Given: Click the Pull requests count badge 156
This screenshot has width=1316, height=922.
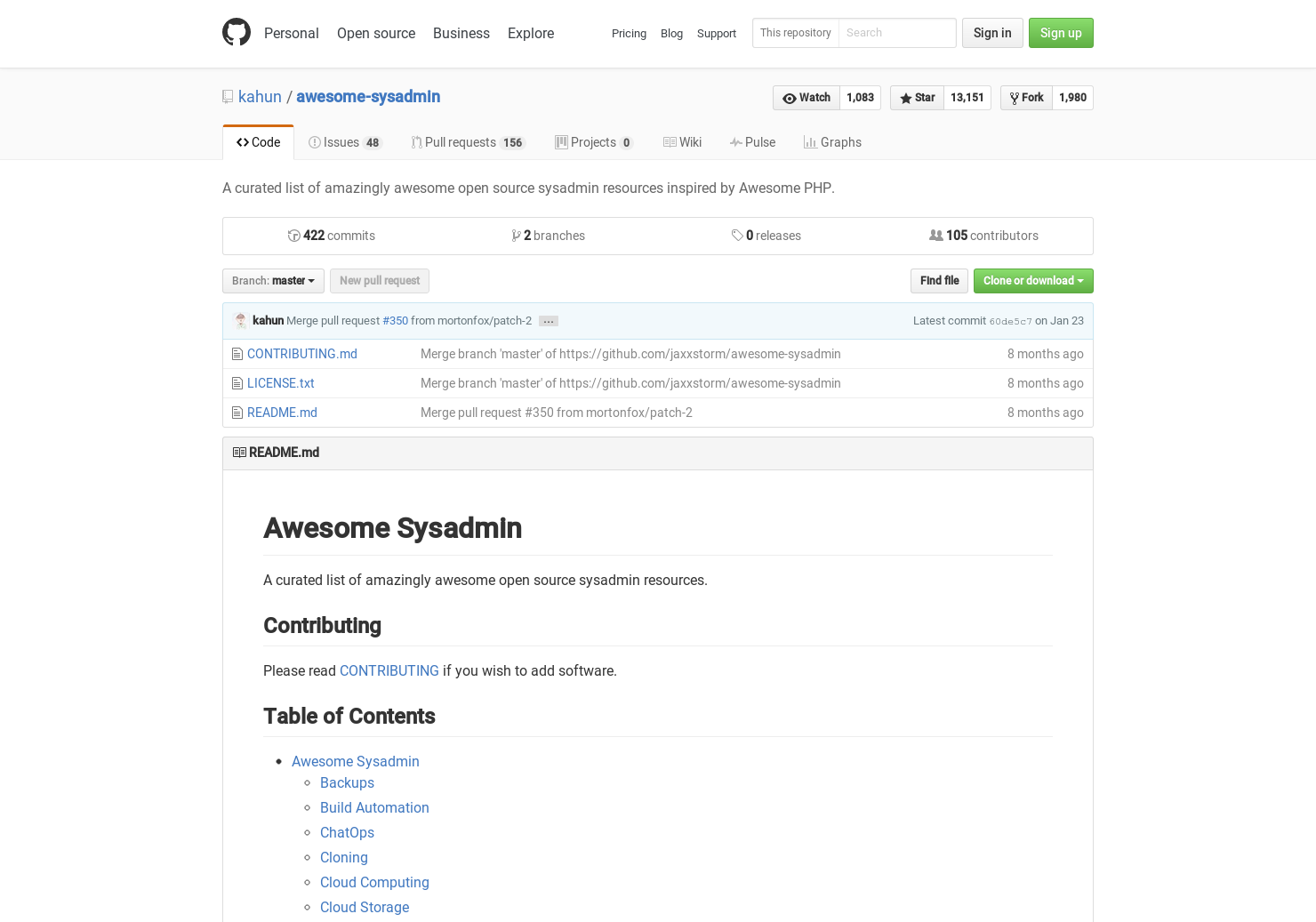Looking at the screenshot, I should 513,141.
